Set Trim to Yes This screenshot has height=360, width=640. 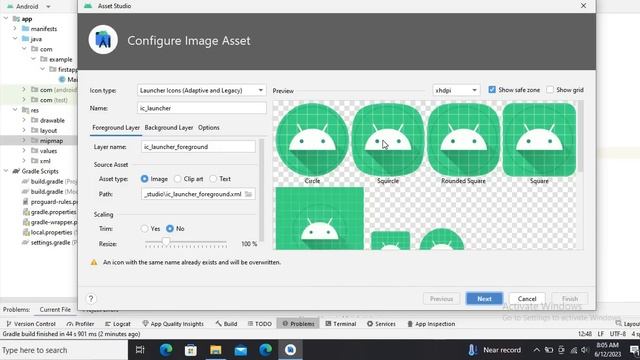[x=144, y=229]
